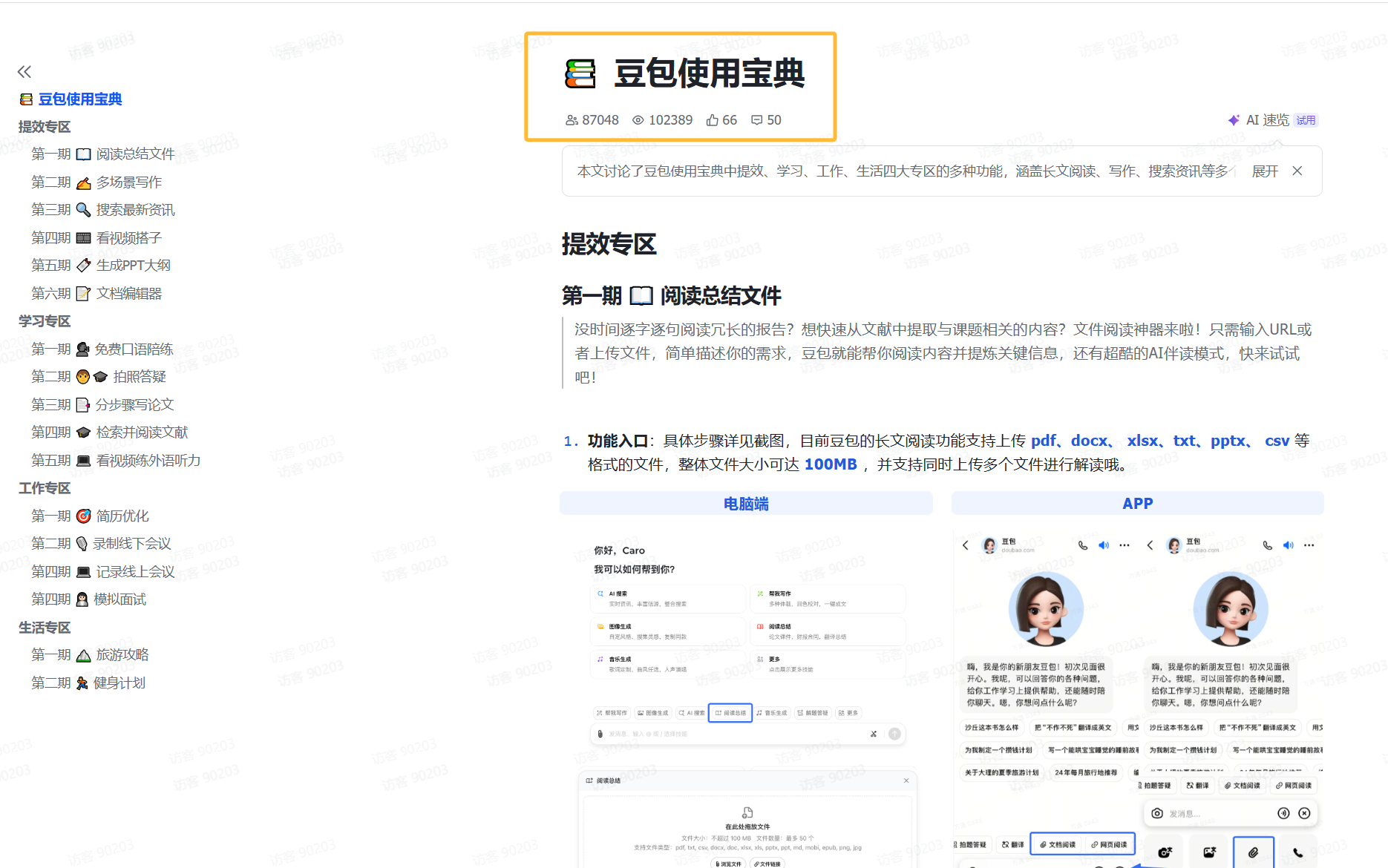
Task: Collapse the sidebar with double-chevron icon
Action: pos(24,72)
